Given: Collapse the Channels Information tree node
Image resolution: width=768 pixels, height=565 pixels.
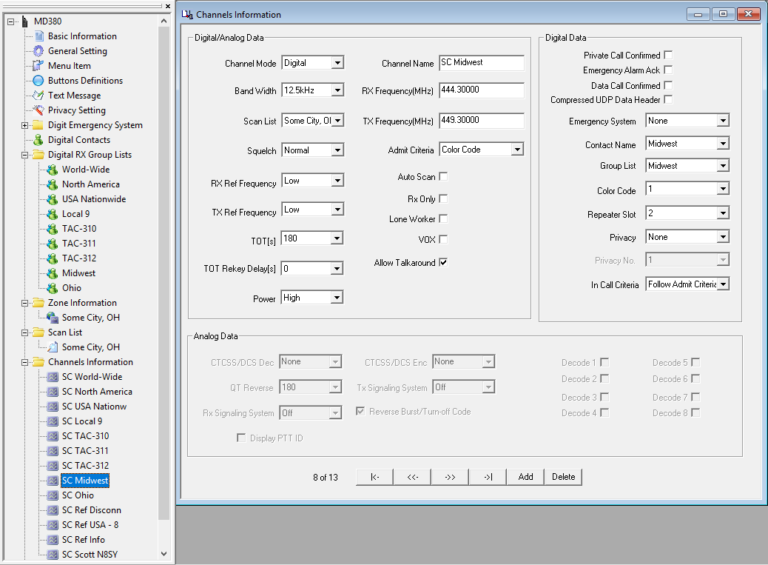Looking at the screenshot, I should click(24, 362).
